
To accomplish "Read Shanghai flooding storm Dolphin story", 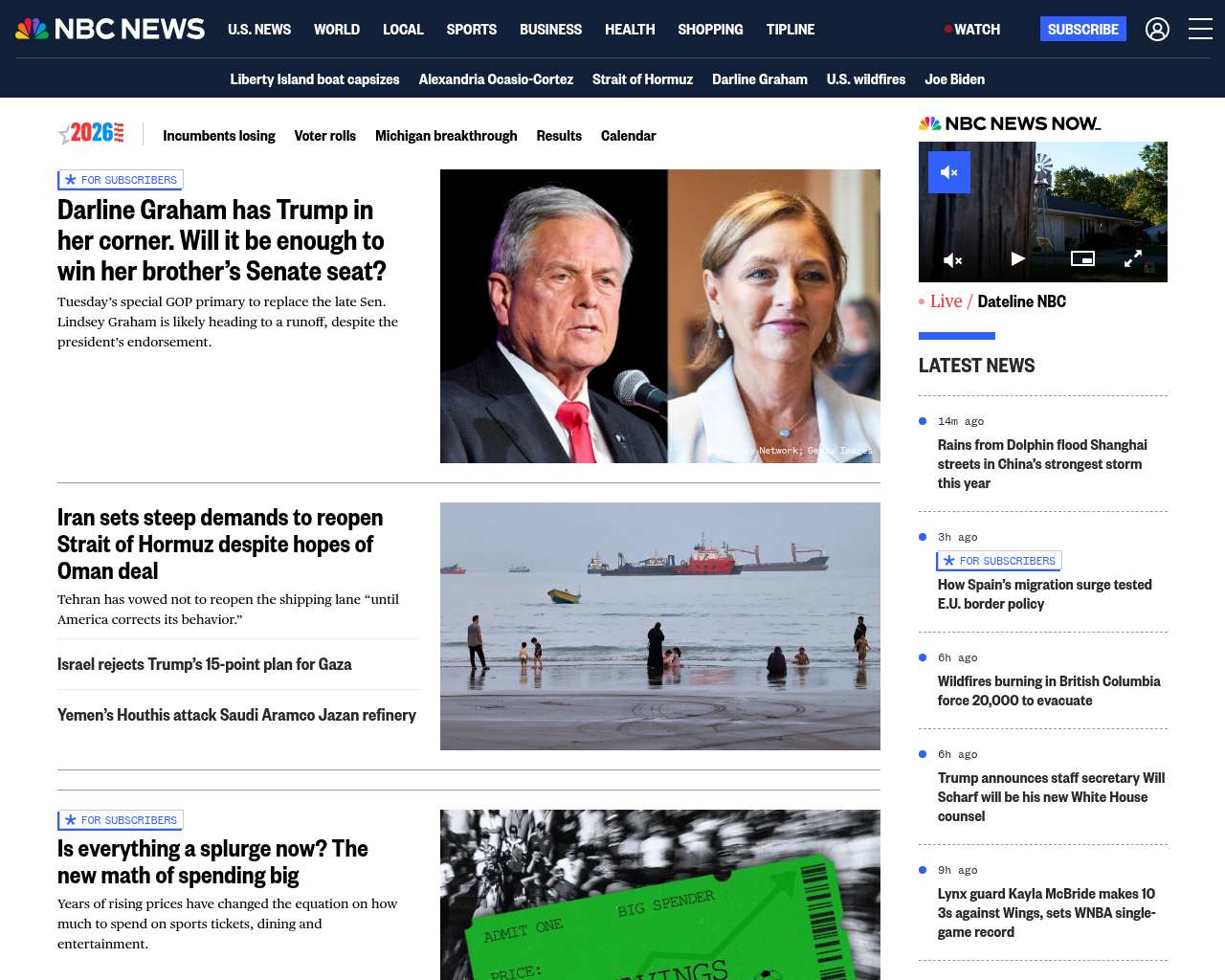I will [x=1042, y=464].
